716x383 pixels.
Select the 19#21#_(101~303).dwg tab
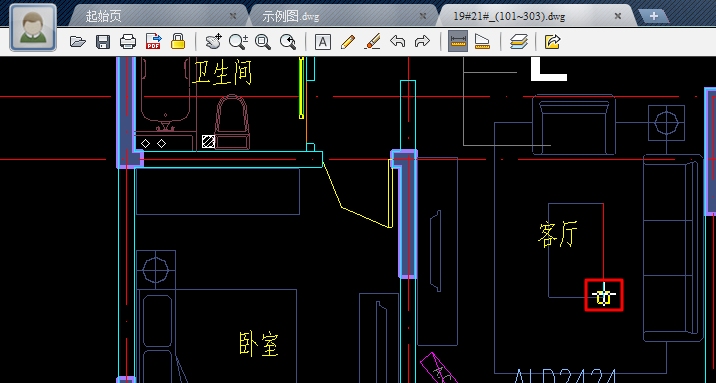tap(509, 16)
